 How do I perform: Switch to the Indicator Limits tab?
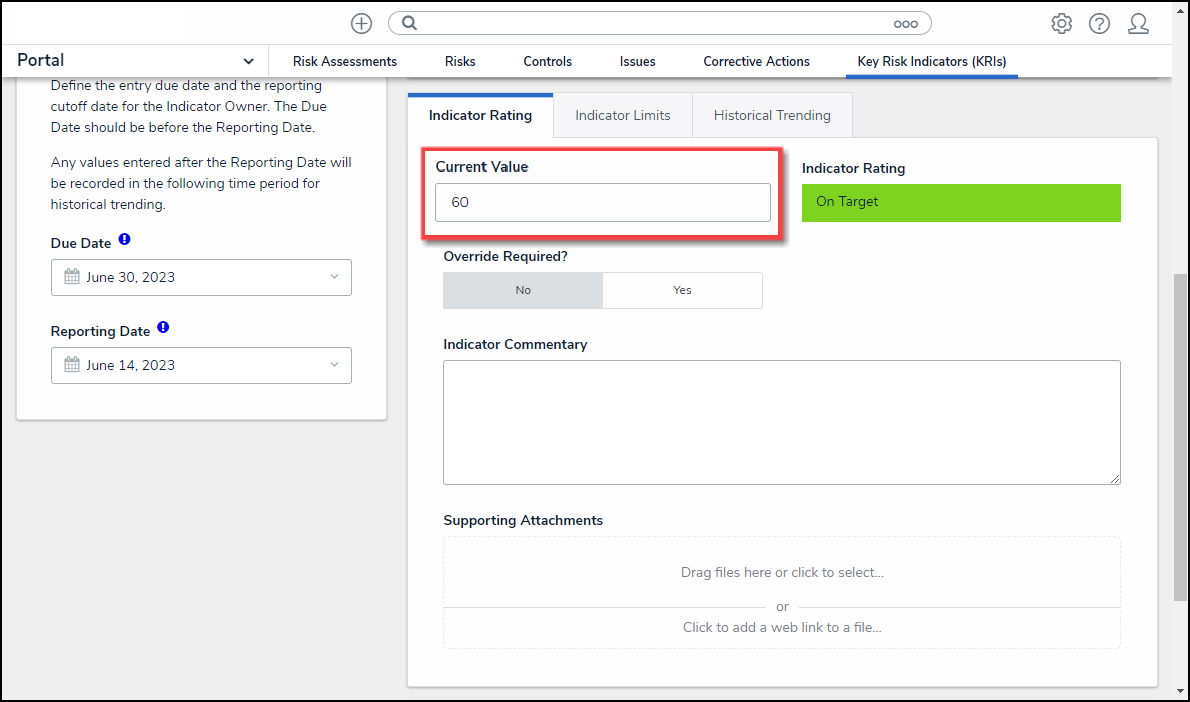coord(622,115)
